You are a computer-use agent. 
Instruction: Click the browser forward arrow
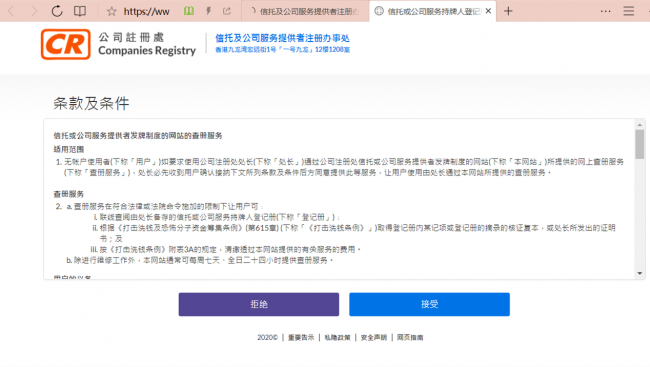34,11
